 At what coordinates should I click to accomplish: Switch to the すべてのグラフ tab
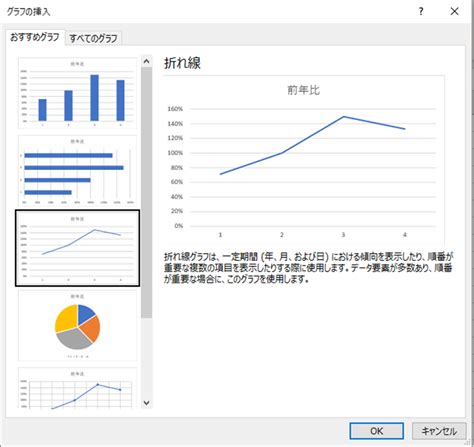[x=93, y=38]
